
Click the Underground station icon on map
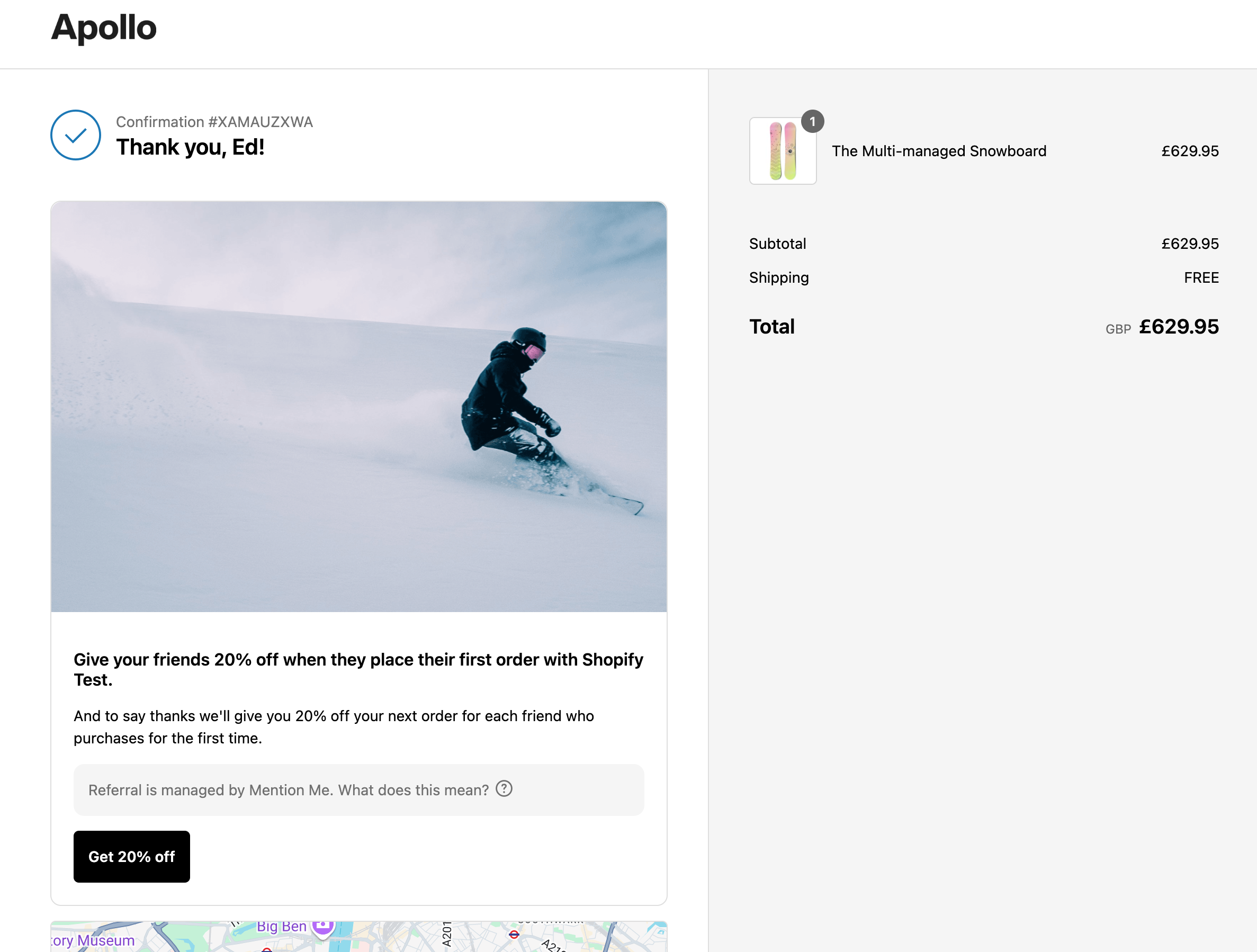[x=514, y=935]
